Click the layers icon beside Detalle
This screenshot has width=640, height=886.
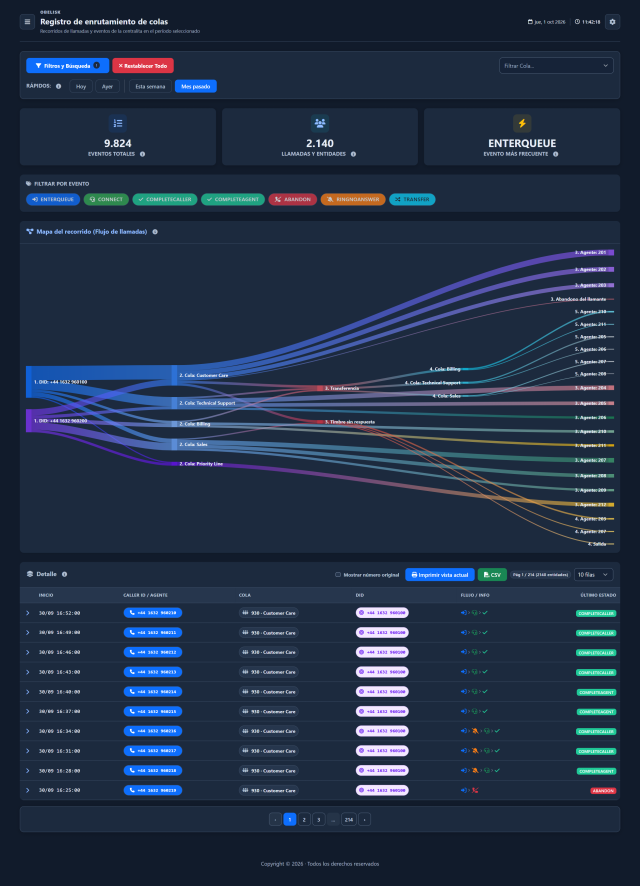pos(30,574)
